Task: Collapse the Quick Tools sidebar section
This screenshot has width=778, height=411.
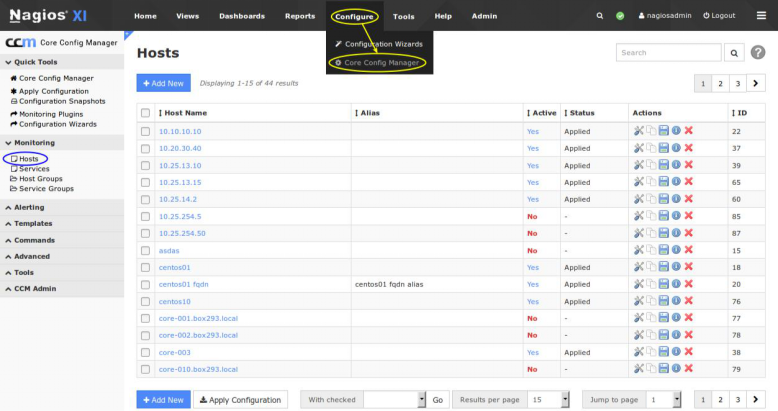Action: [62, 62]
